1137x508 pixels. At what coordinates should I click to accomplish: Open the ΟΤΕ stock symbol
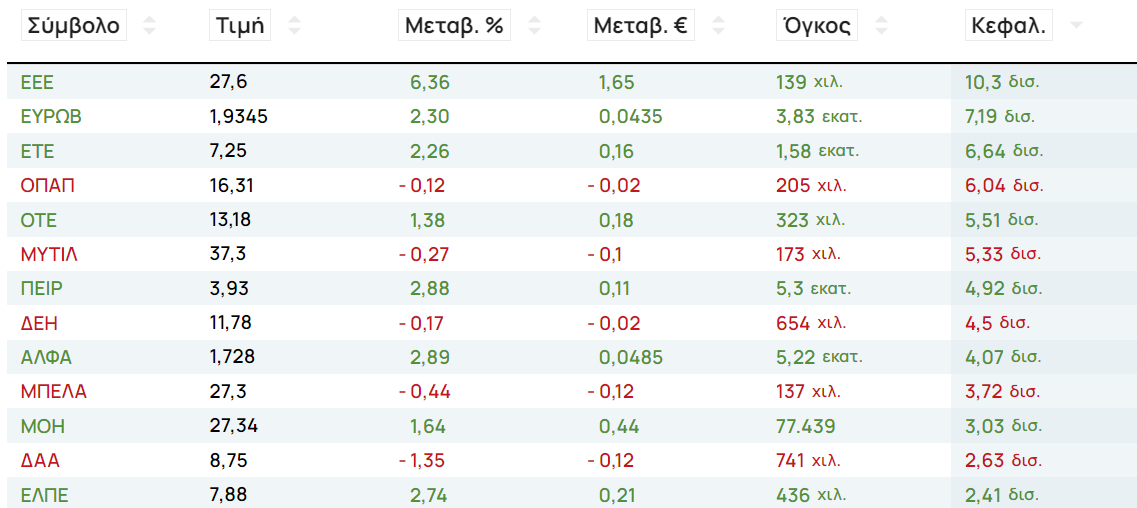pyautogui.click(x=39, y=220)
